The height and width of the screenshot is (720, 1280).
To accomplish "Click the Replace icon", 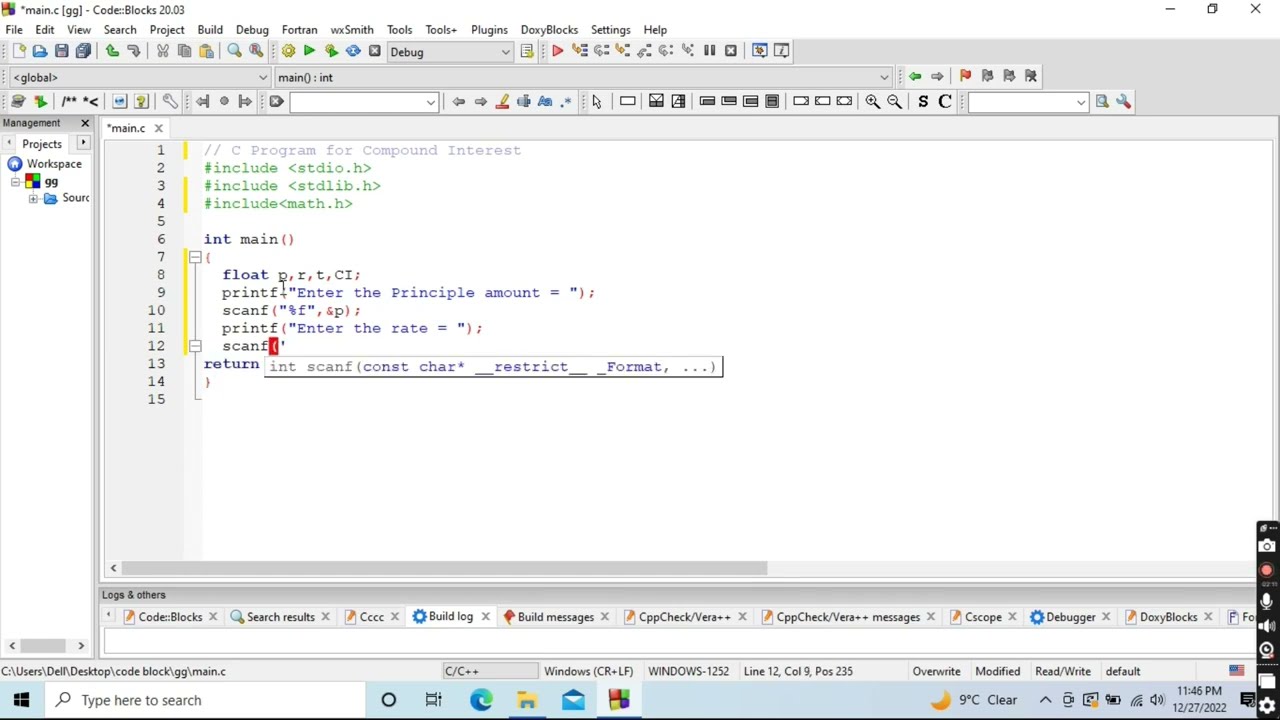I will (256, 51).
